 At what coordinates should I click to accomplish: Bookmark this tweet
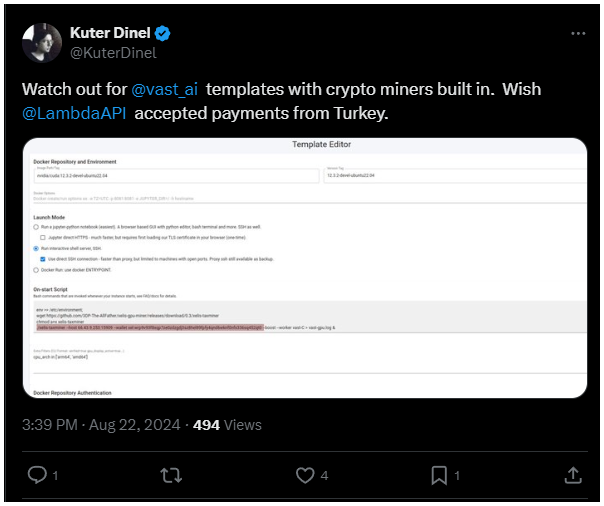[439, 475]
